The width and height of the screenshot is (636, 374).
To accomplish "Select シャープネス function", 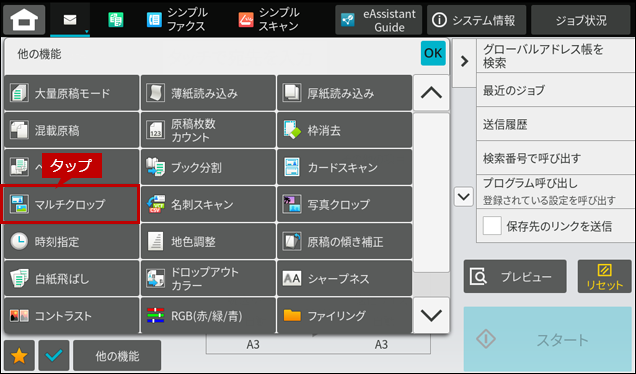I will [x=344, y=278].
